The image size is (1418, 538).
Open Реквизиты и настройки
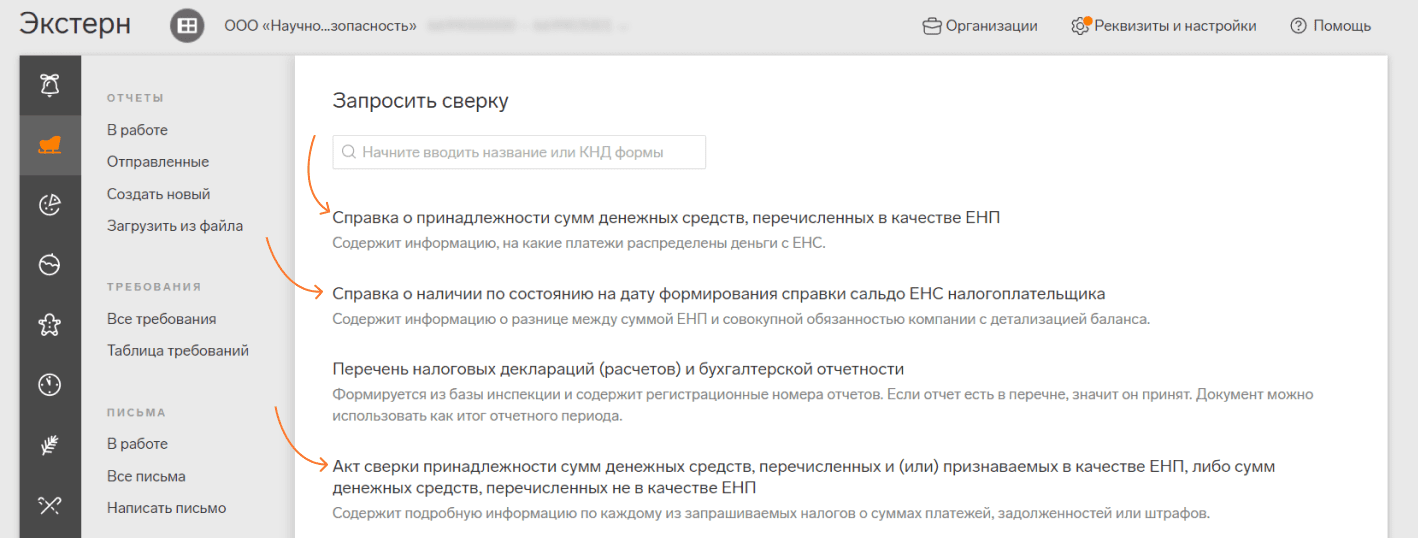pyautogui.click(x=1163, y=26)
